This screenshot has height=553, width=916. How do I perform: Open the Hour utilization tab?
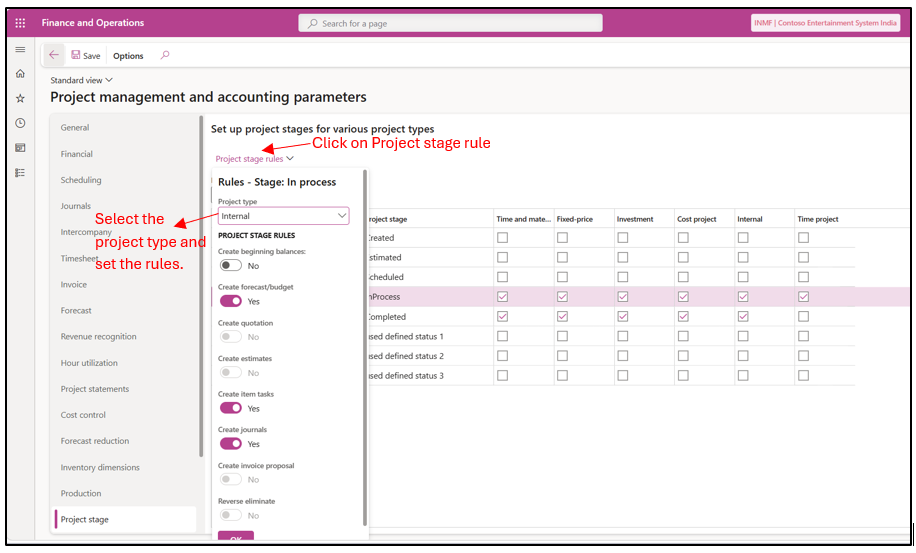[89, 363]
